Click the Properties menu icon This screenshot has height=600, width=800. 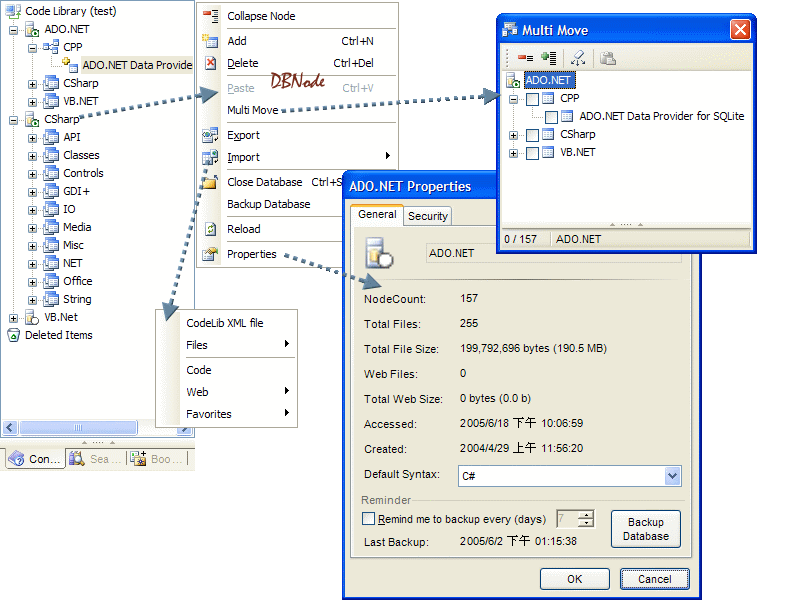210,254
